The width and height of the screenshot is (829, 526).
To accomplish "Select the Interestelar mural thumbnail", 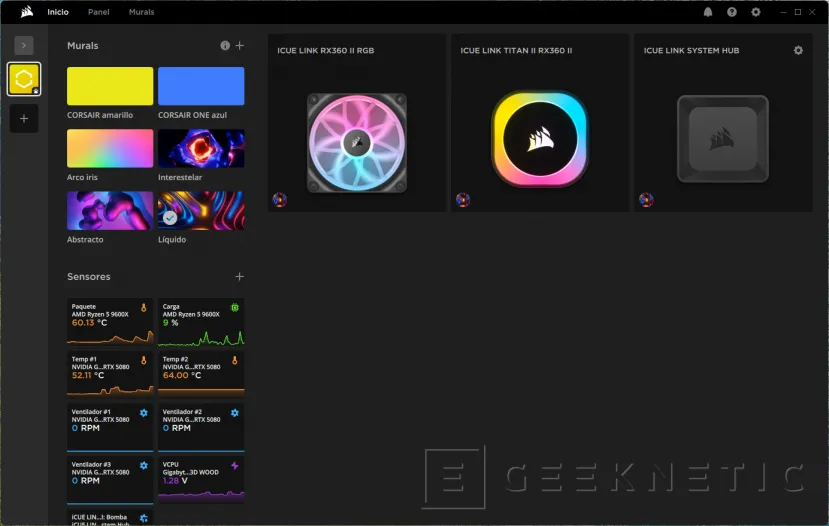I will point(201,148).
